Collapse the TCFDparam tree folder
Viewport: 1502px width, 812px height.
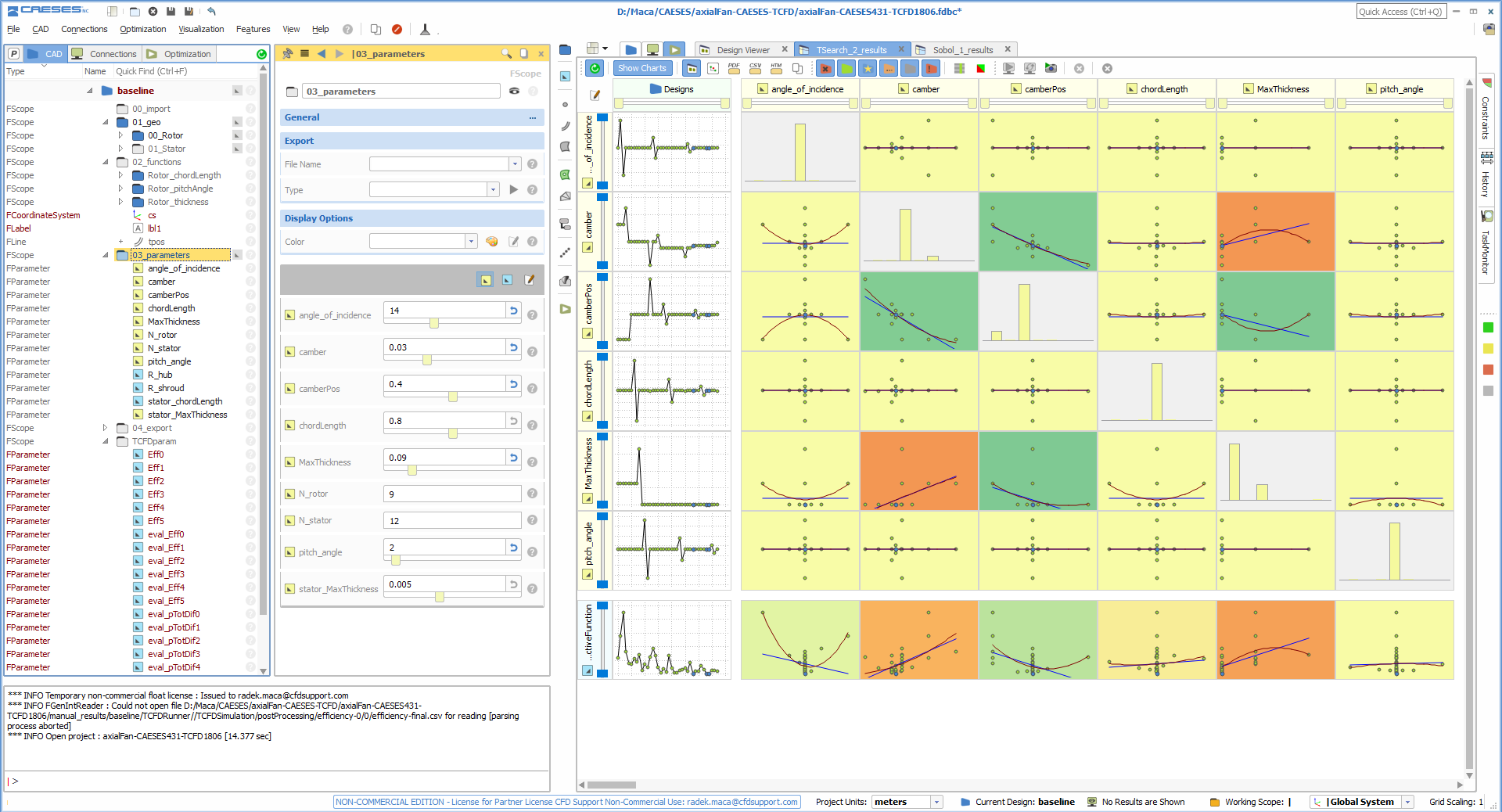point(106,441)
